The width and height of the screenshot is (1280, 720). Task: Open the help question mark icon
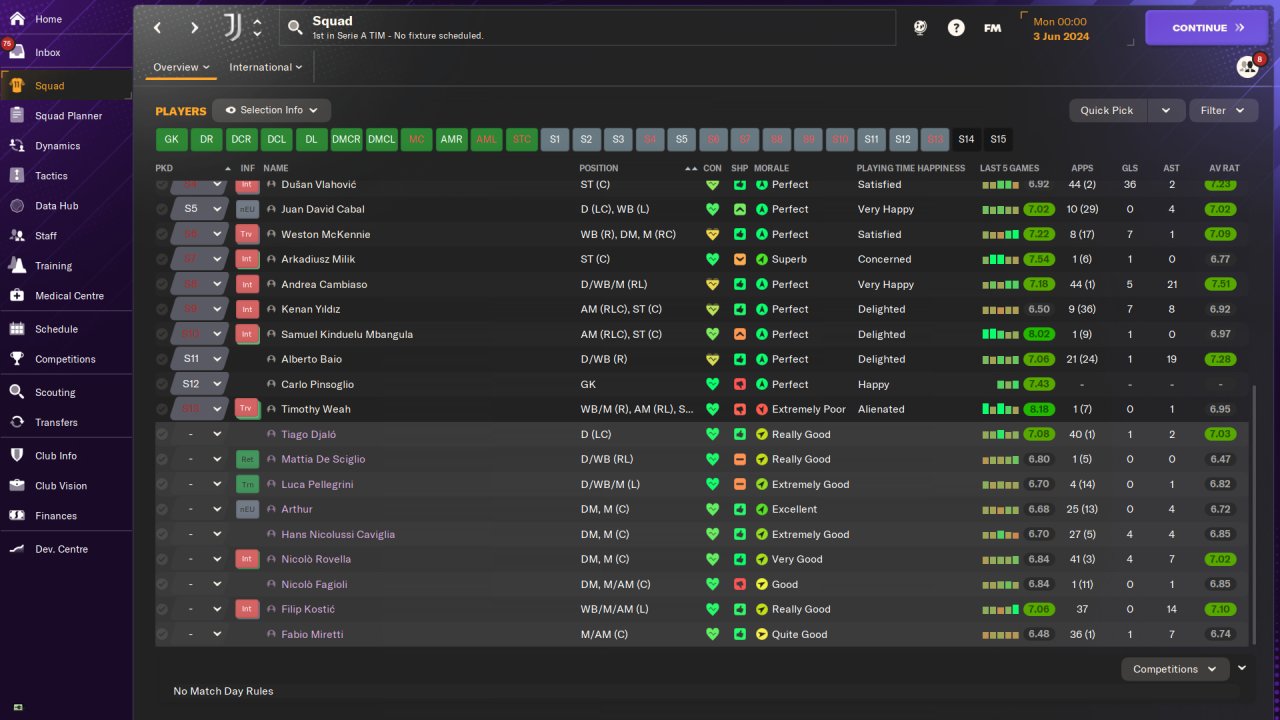[x=956, y=28]
